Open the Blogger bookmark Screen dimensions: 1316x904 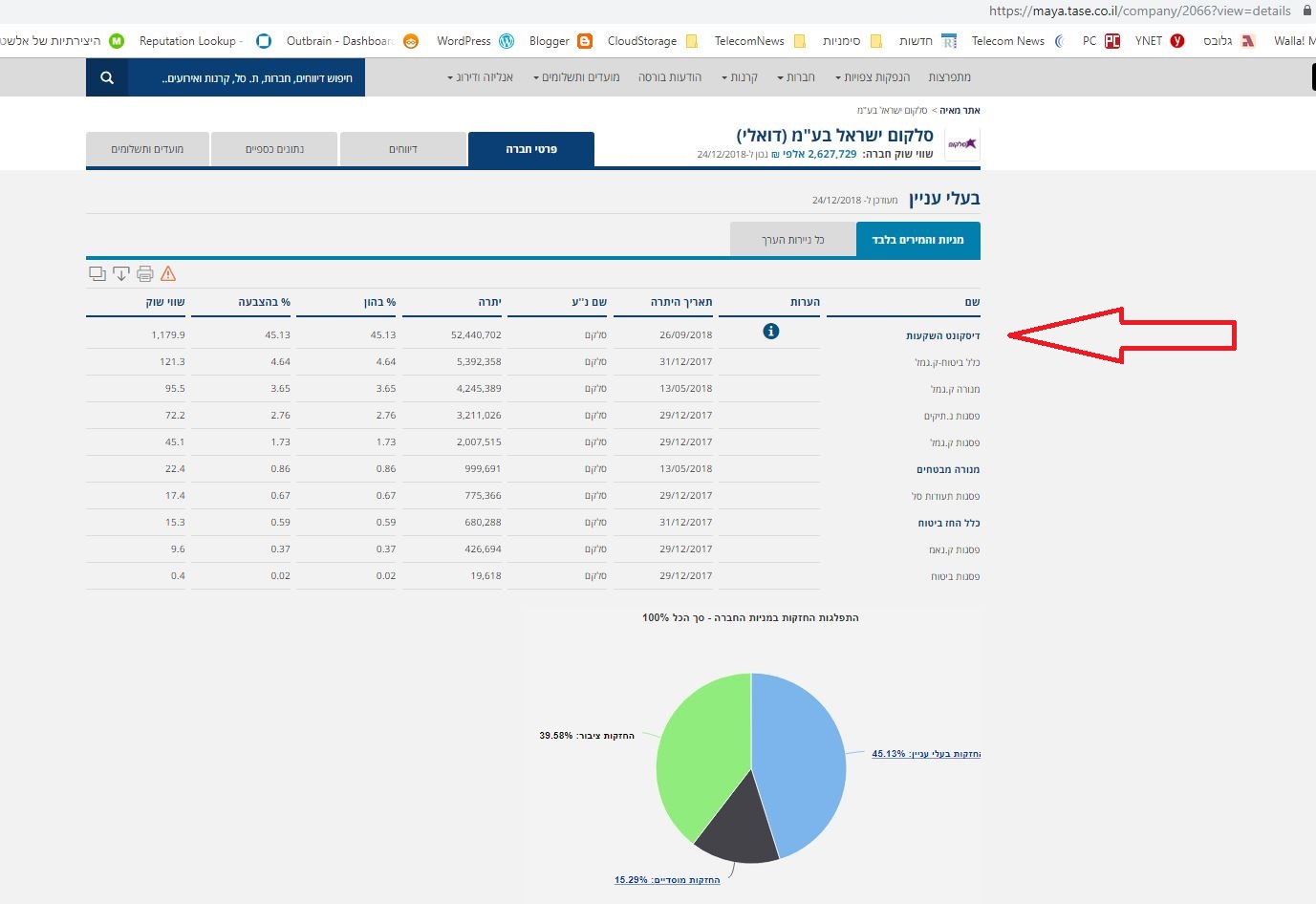pyautogui.click(x=560, y=41)
